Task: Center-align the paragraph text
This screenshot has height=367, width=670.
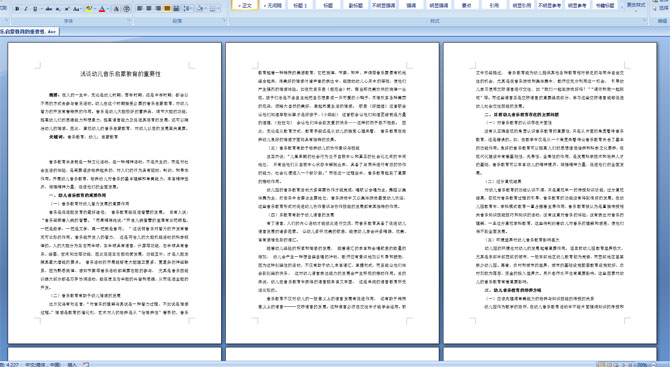Action: point(149,9)
